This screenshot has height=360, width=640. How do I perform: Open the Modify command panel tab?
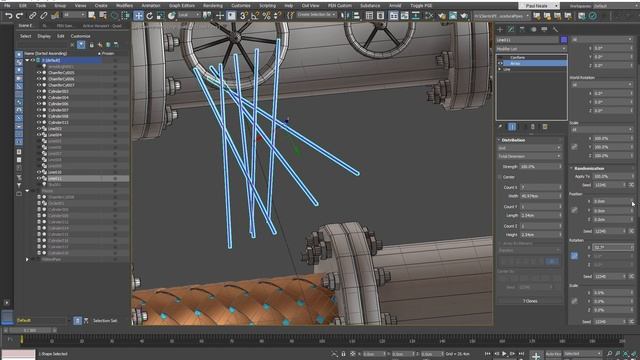[511, 29]
